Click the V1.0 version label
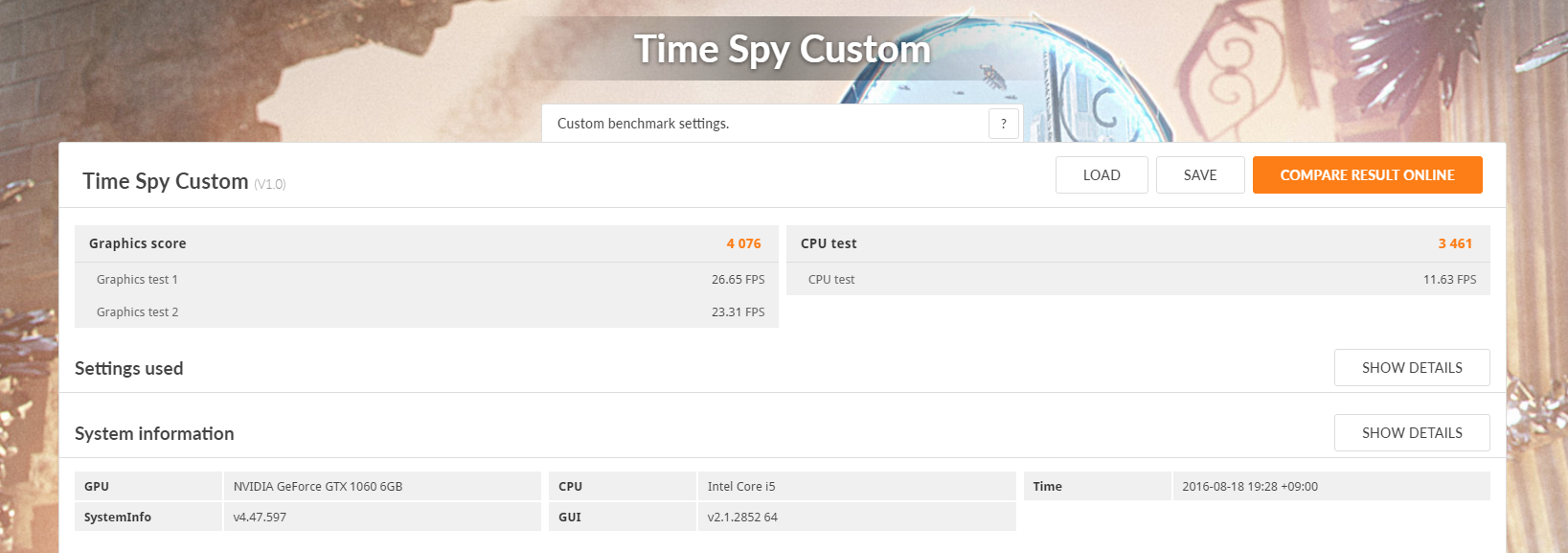The image size is (1568, 553). [270, 184]
